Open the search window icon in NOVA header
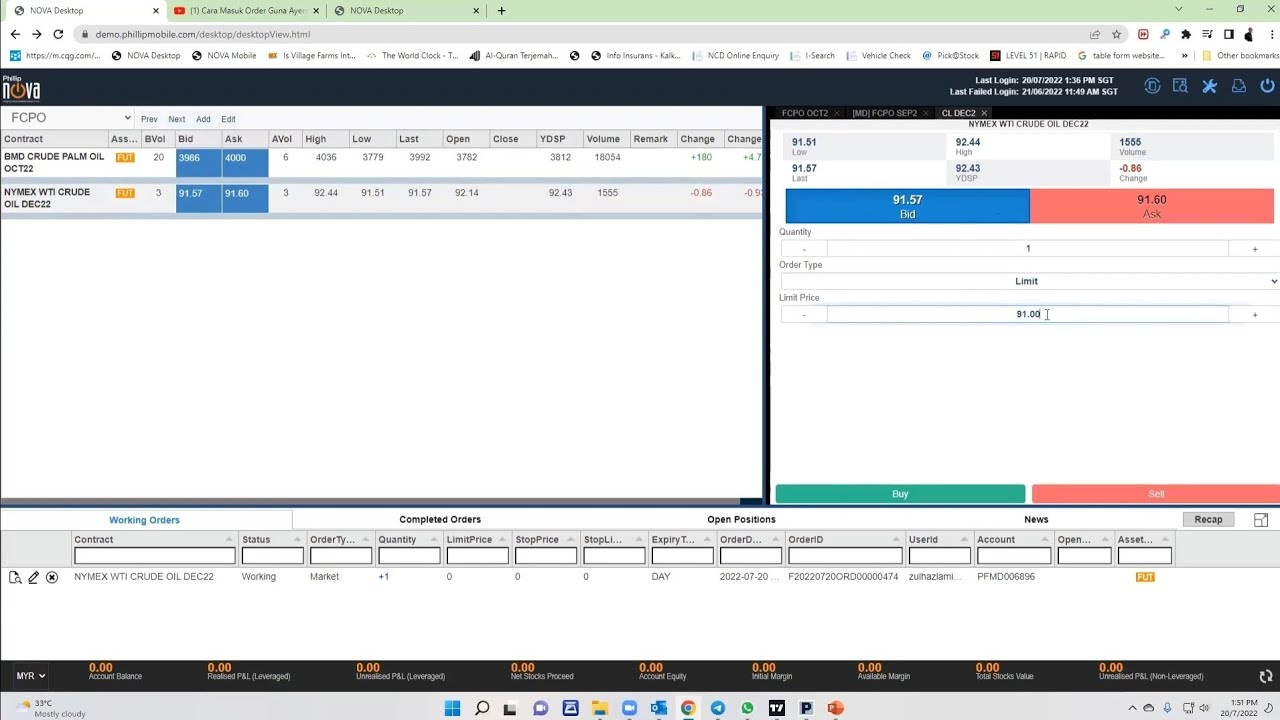Viewport: 1280px width, 720px height. tap(1180, 87)
